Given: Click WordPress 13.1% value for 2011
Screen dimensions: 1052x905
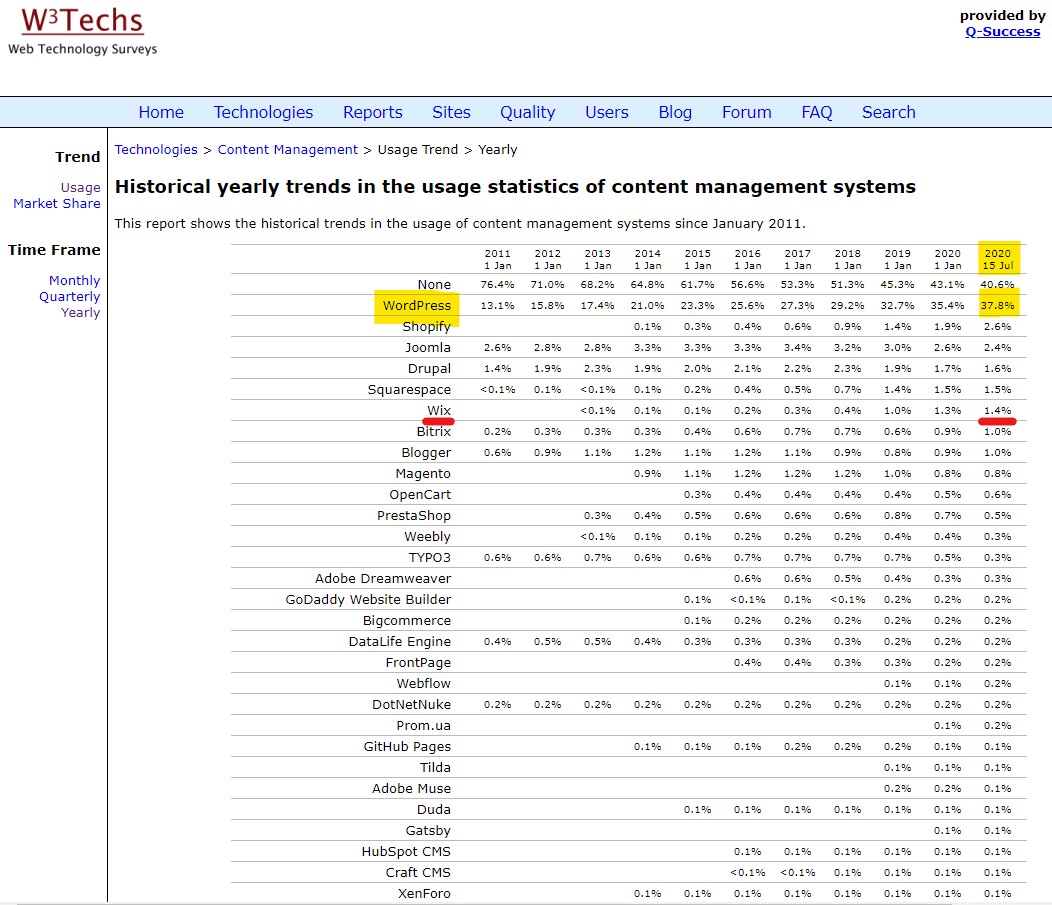Looking at the screenshot, I should pyautogui.click(x=498, y=305).
